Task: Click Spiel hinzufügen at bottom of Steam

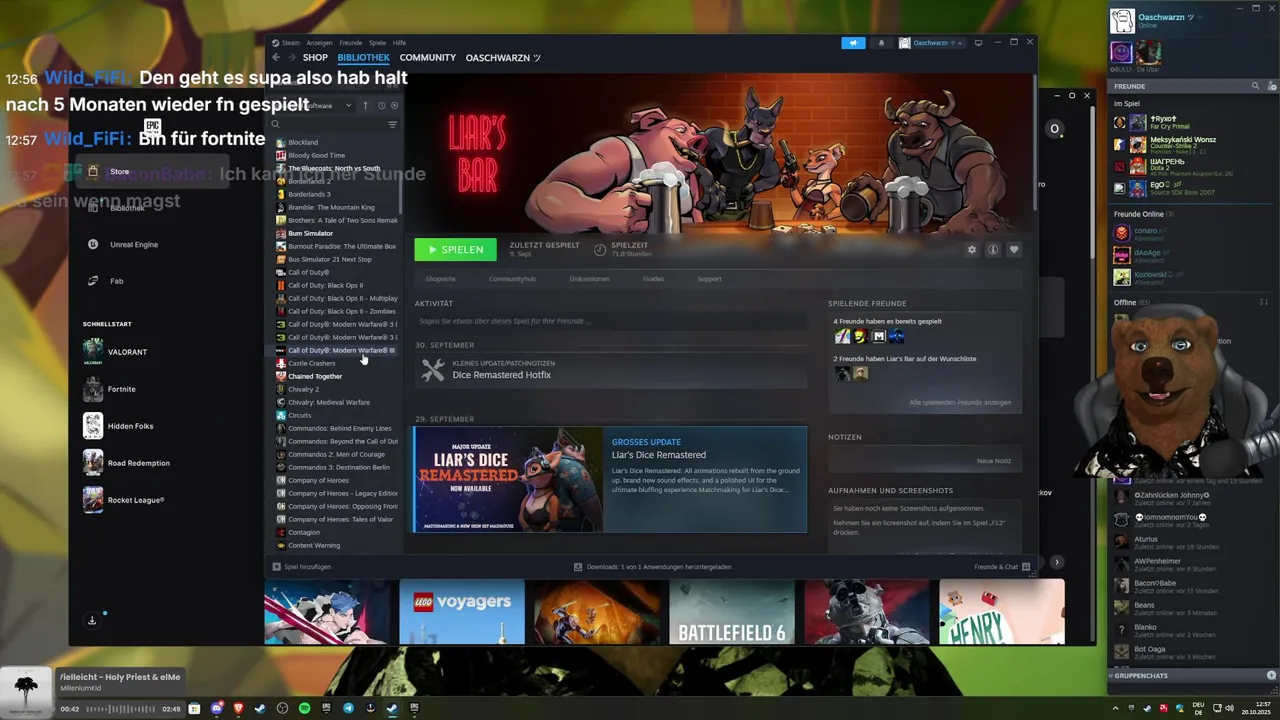Action: click(301, 567)
